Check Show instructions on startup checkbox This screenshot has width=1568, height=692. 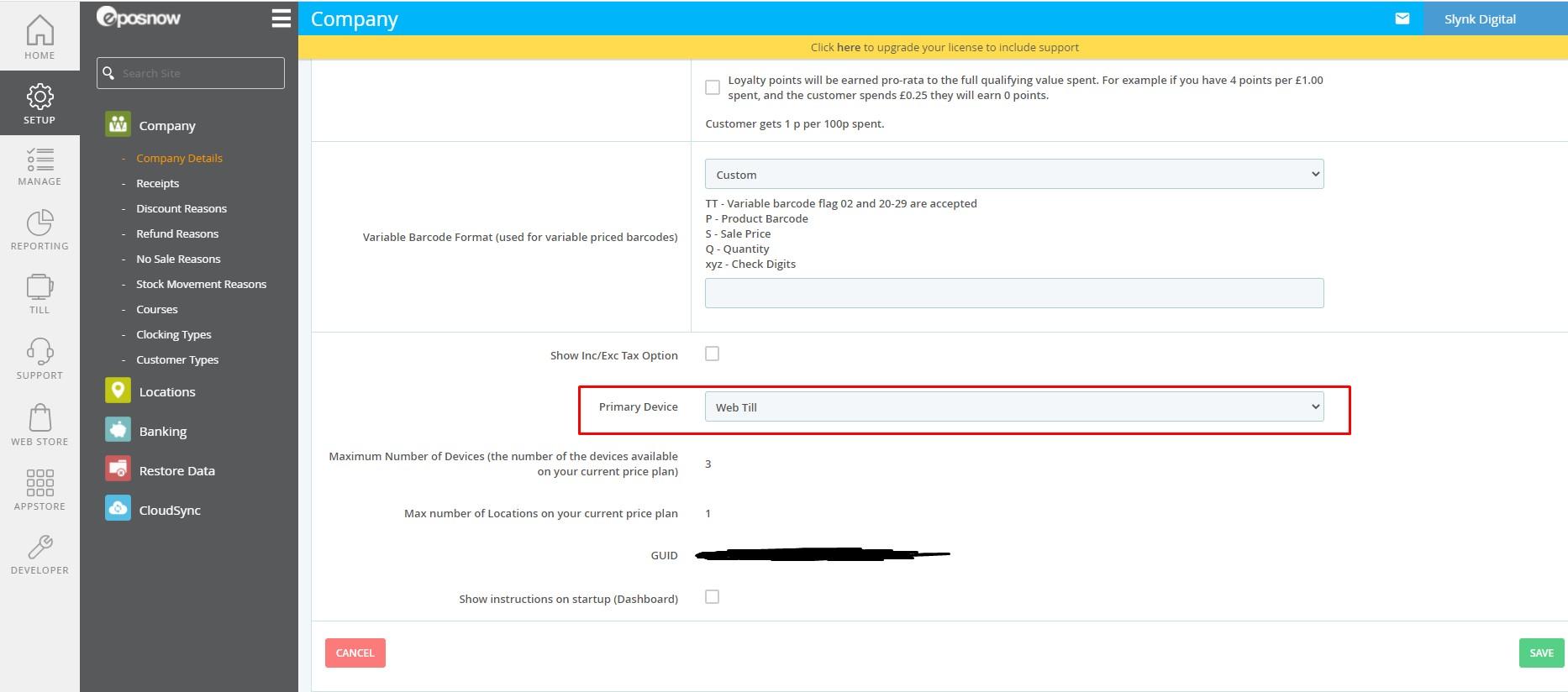713,597
